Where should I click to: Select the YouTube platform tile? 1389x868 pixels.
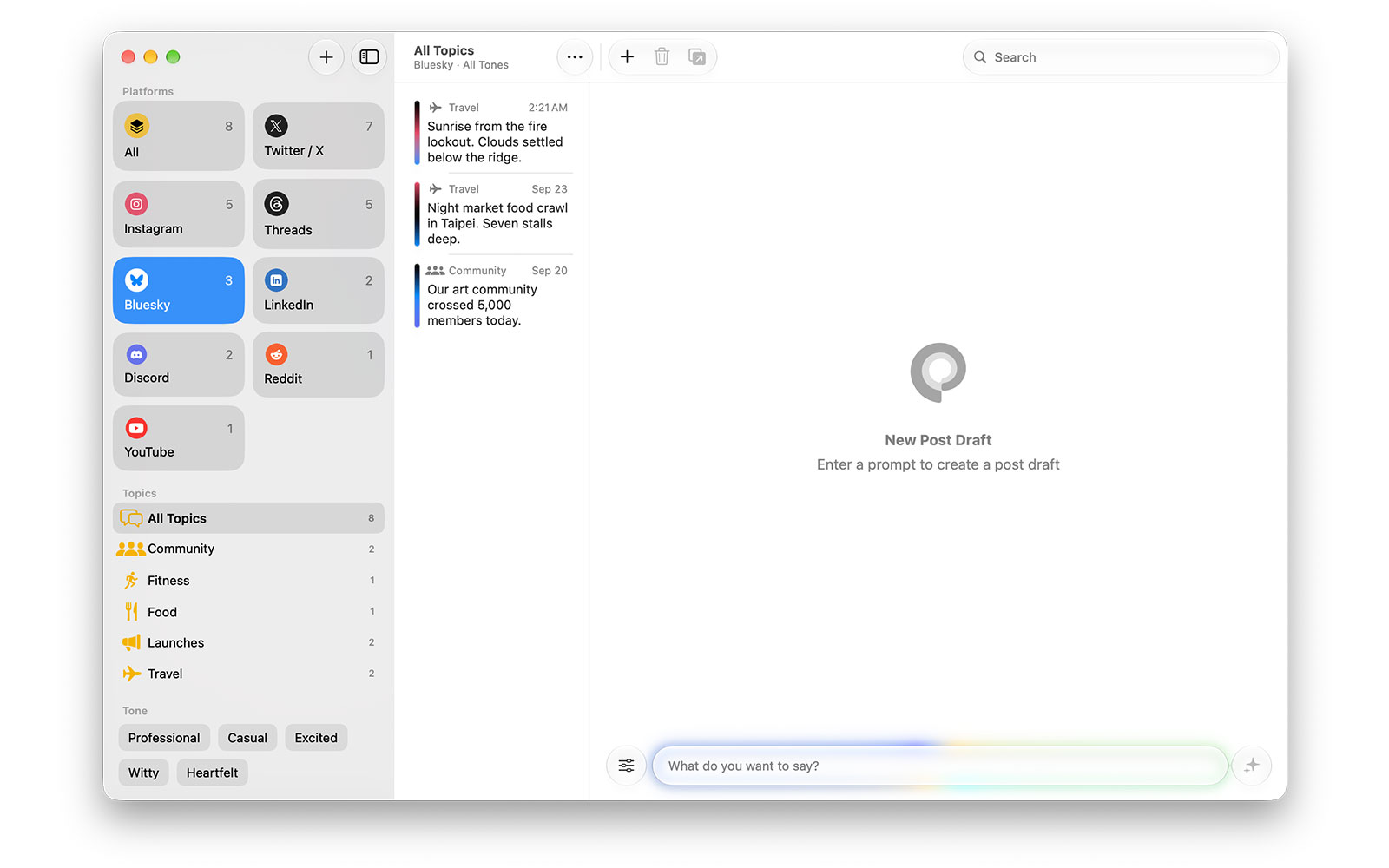point(179,438)
